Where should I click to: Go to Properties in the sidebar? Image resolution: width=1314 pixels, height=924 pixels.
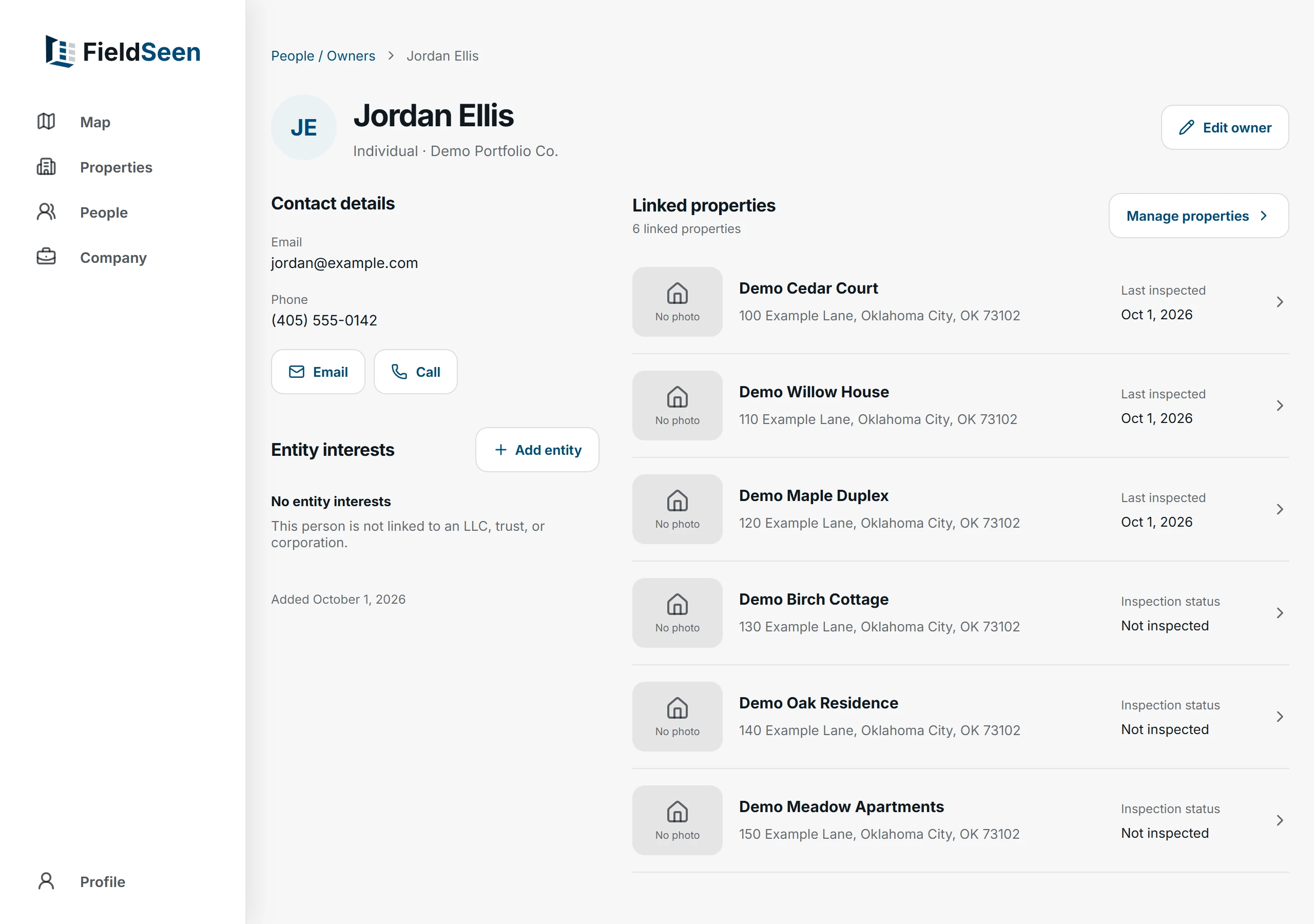(x=116, y=167)
